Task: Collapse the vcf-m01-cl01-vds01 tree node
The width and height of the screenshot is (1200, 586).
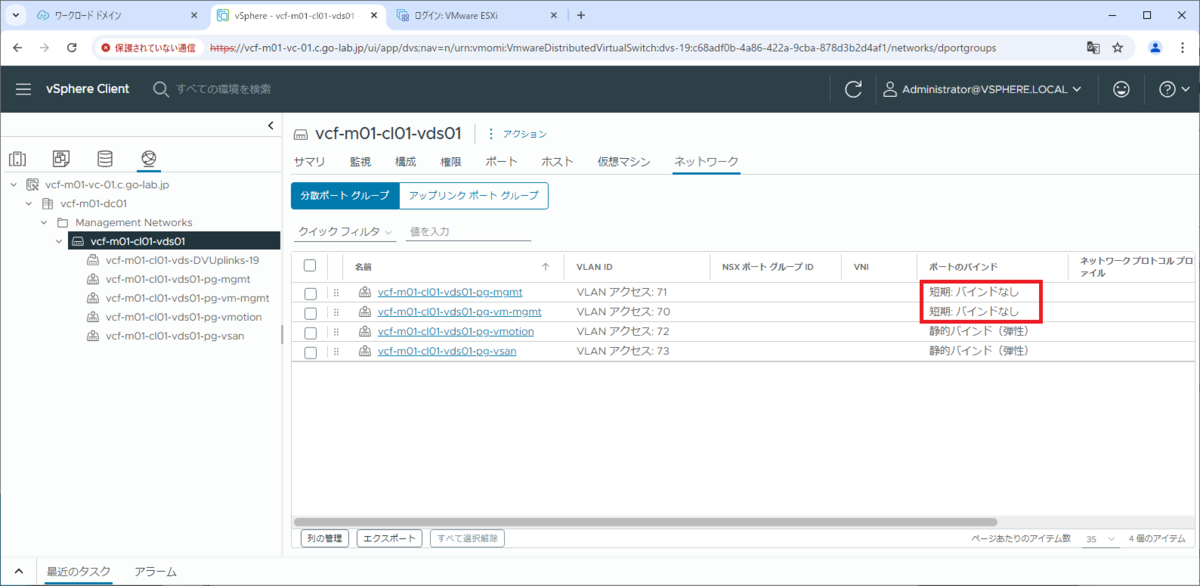Action: click(60, 241)
